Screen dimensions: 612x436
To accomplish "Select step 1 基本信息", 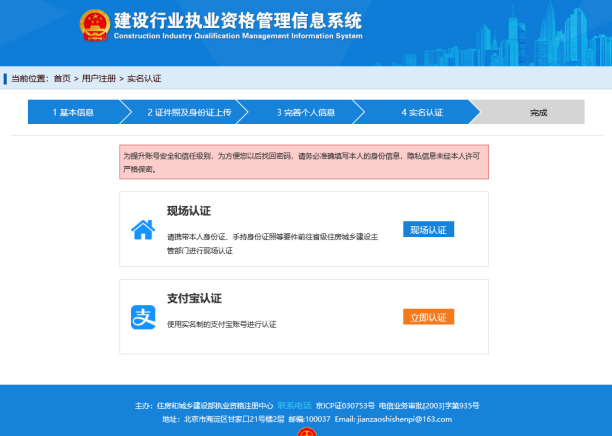I will (73, 113).
